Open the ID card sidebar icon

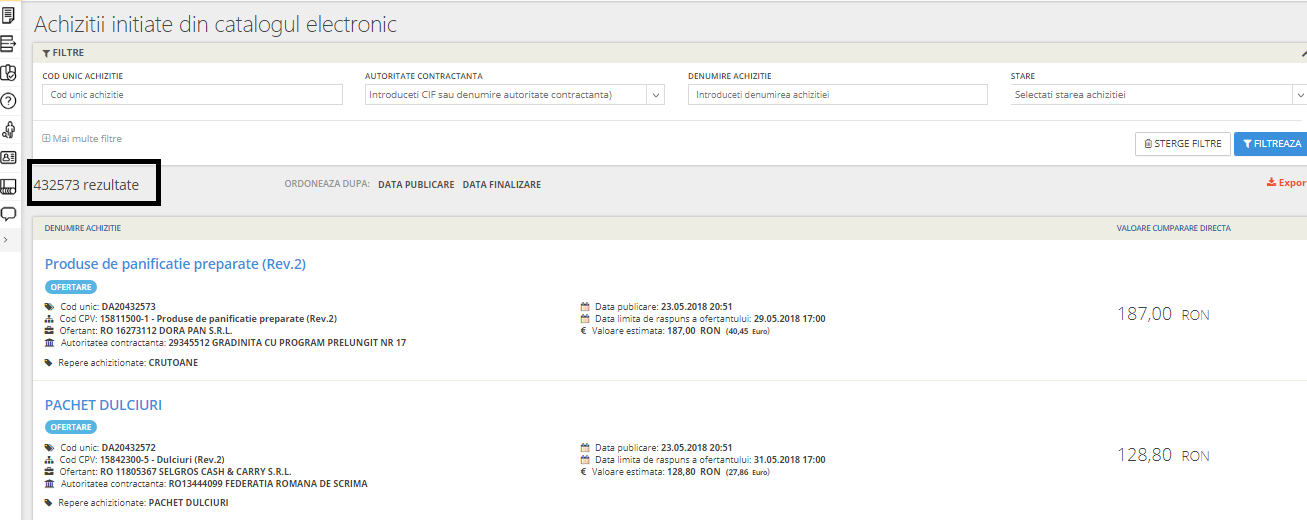coord(9,157)
